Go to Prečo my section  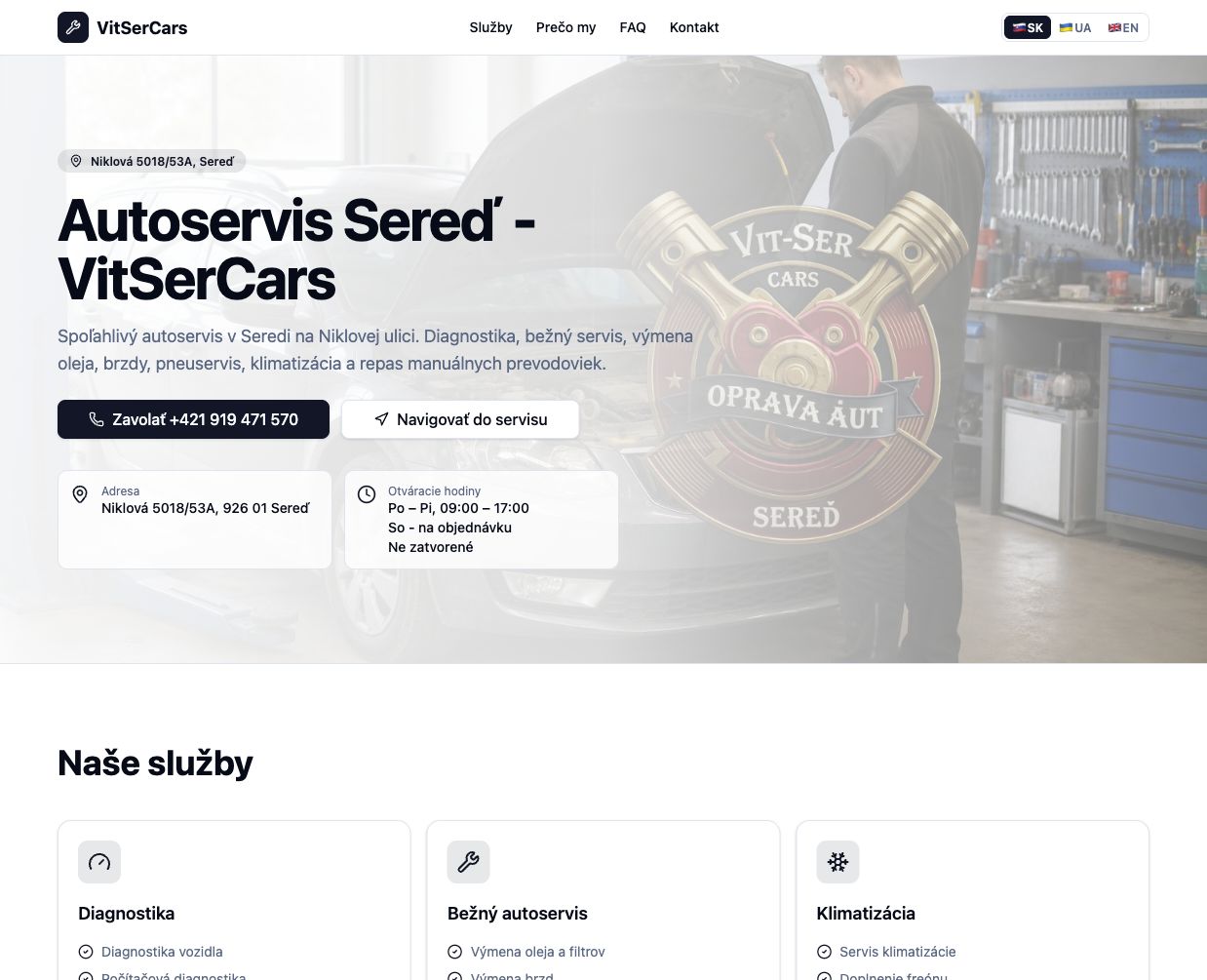tap(565, 27)
